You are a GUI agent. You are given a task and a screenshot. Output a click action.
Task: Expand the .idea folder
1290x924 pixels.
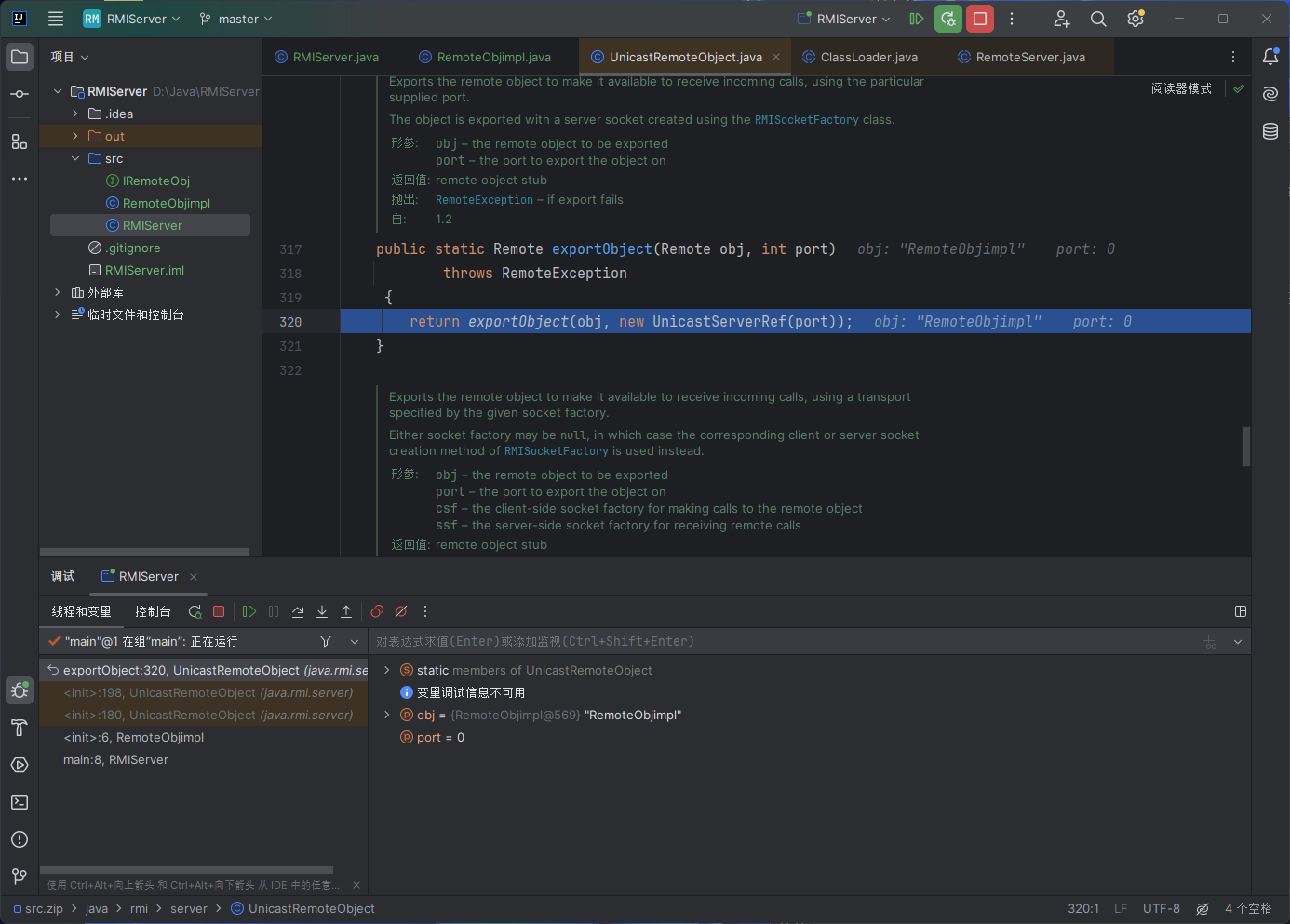point(75,114)
